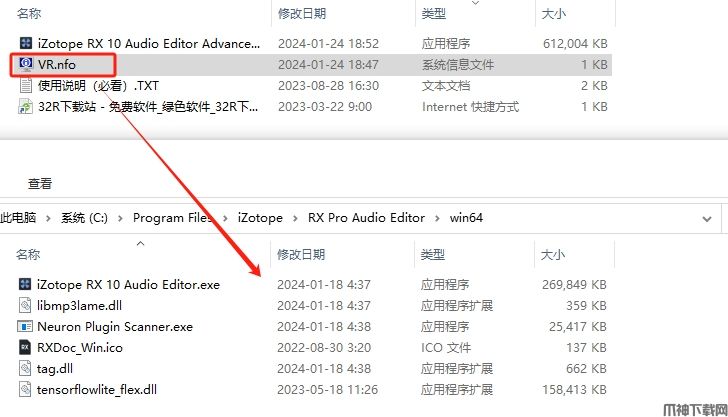Select the 32R下载站 Internet shortcut icon
728x417 pixels.
[x=26, y=107]
